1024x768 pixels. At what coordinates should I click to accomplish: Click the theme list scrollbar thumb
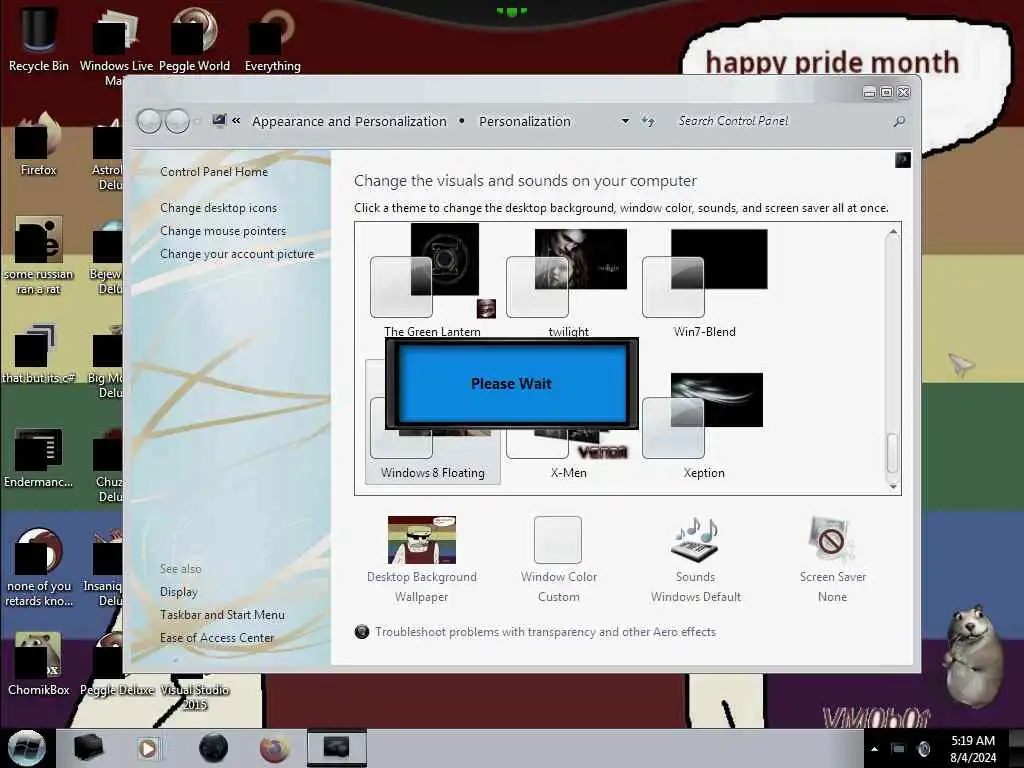[893, 453]
